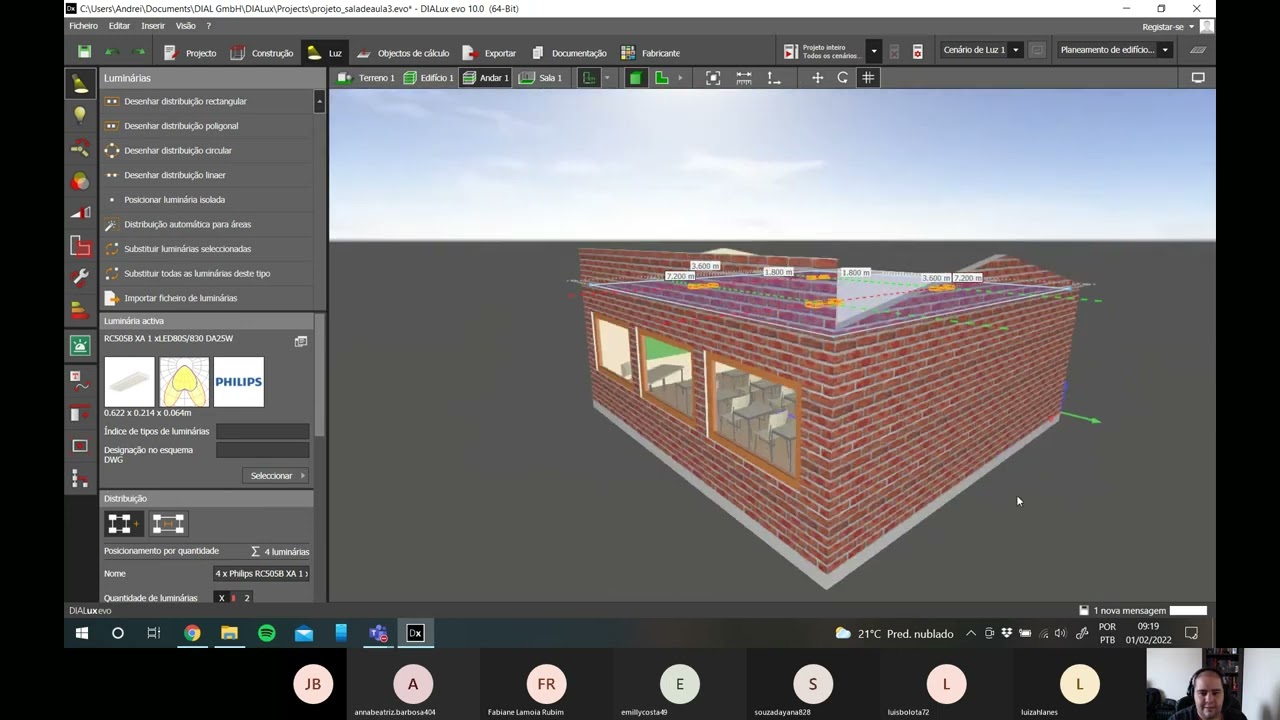Open the Projecto mode tab
The image size is (1280, 720).
click(x=190, y=53)
